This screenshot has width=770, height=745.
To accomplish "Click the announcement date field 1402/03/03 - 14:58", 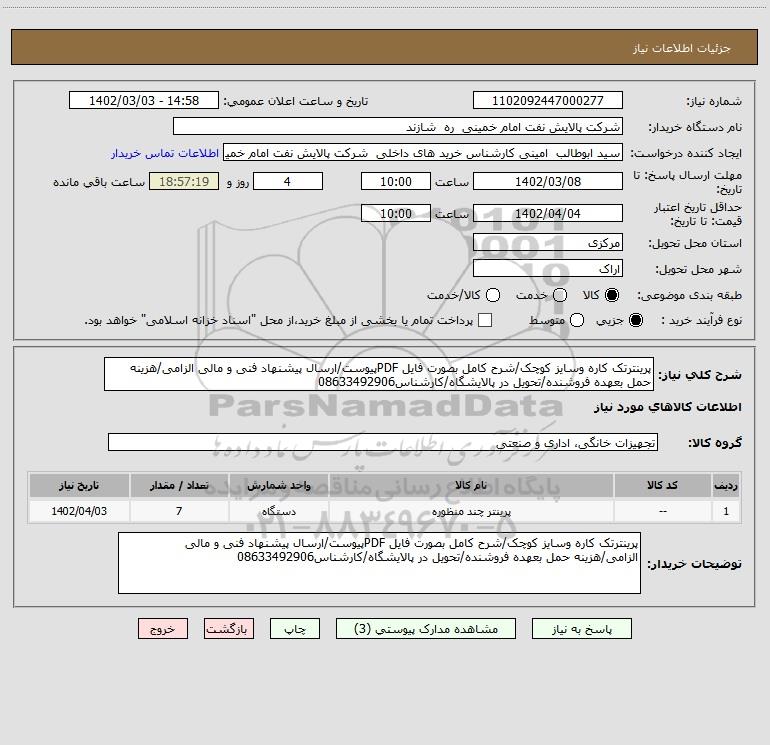I will tap(144, 101).
